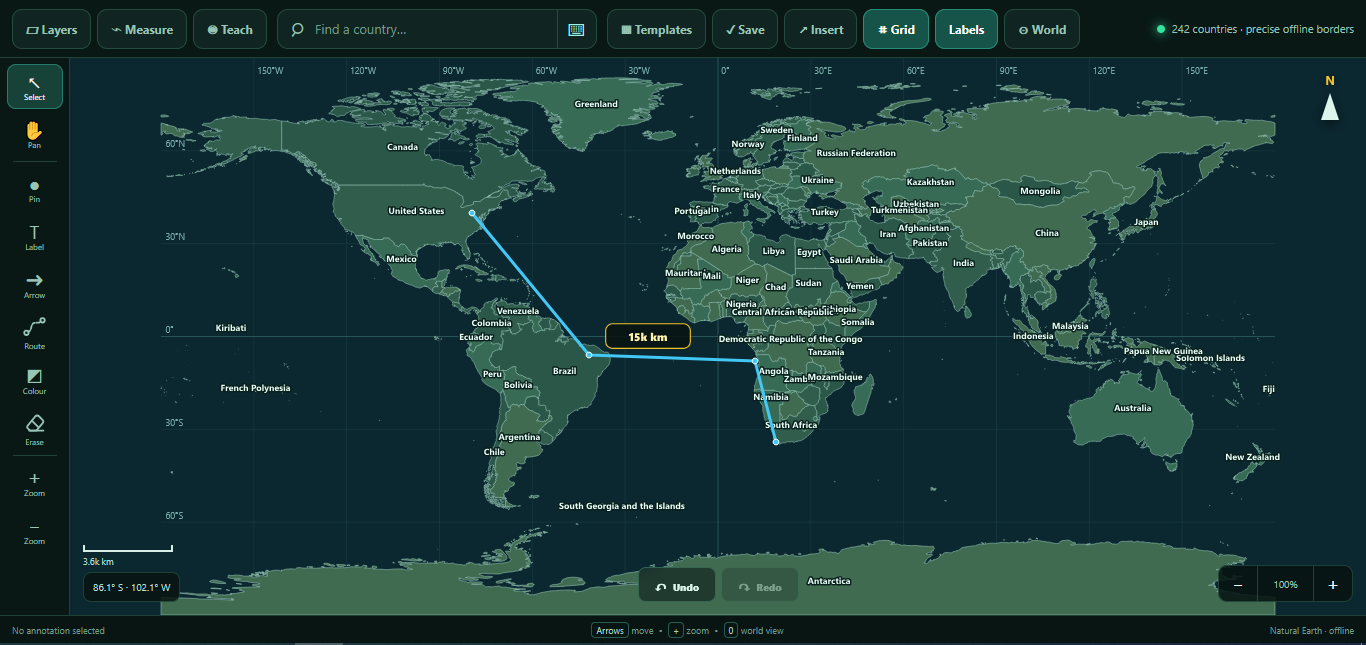Viewport: 1366px width, 645px height.
Task: Select the Arrow drawing tool
Action: tap(35, 286)
